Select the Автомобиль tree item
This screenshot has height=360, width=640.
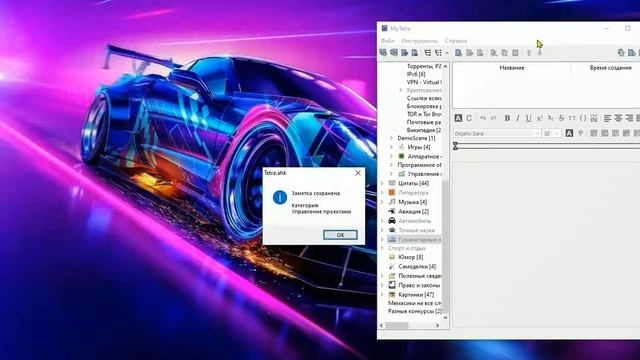click(x=414, y=221)
